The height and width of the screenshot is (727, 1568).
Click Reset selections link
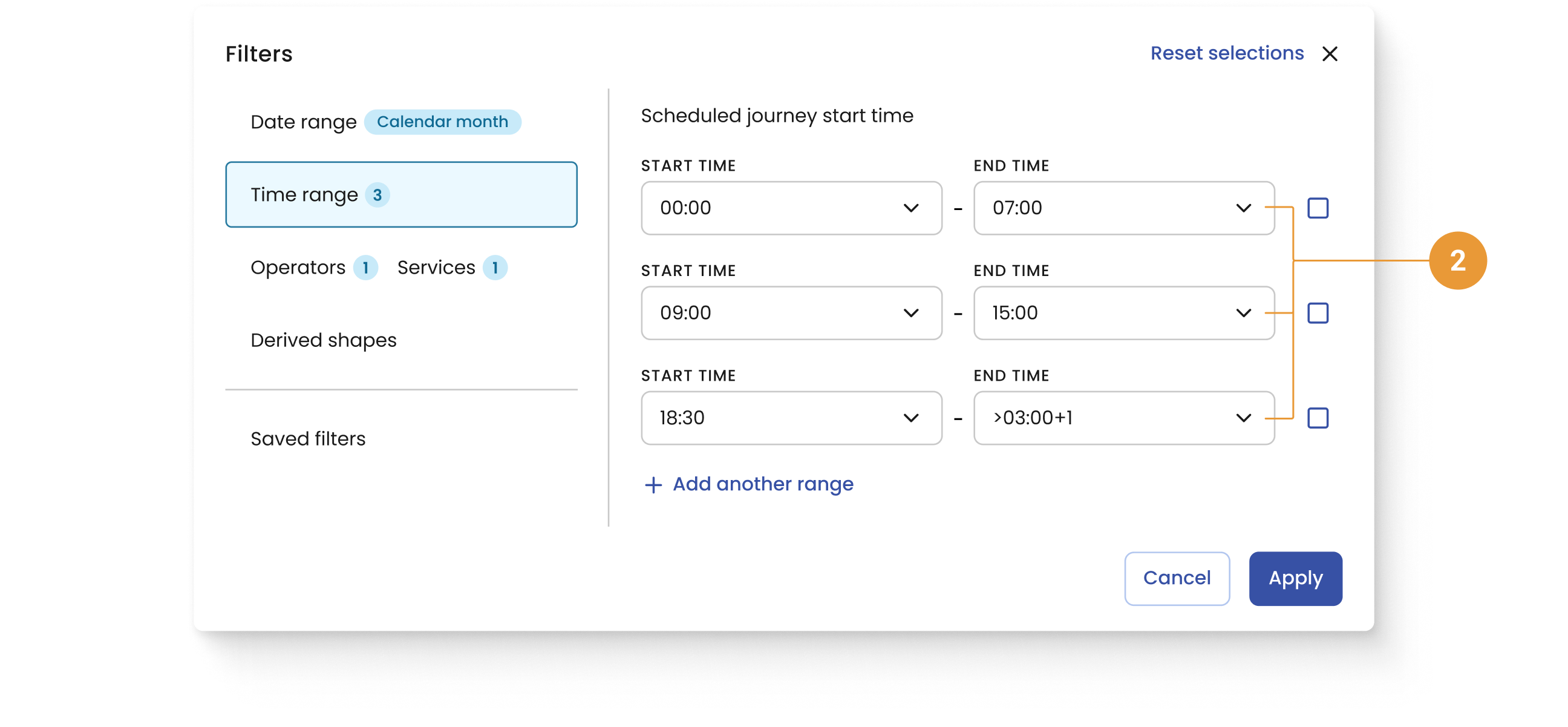(x=1227, y=54)
